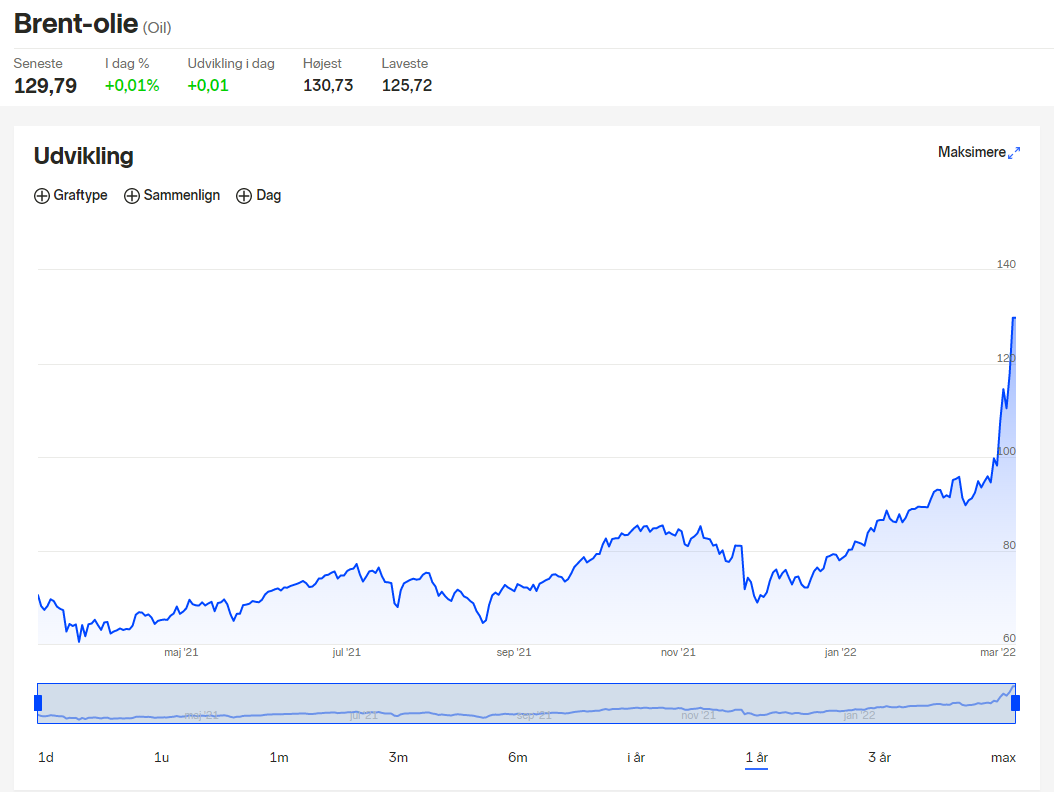The image size is (1054, 792).
Task: Click the right handle of range navigator
Action: [1015, 703]
